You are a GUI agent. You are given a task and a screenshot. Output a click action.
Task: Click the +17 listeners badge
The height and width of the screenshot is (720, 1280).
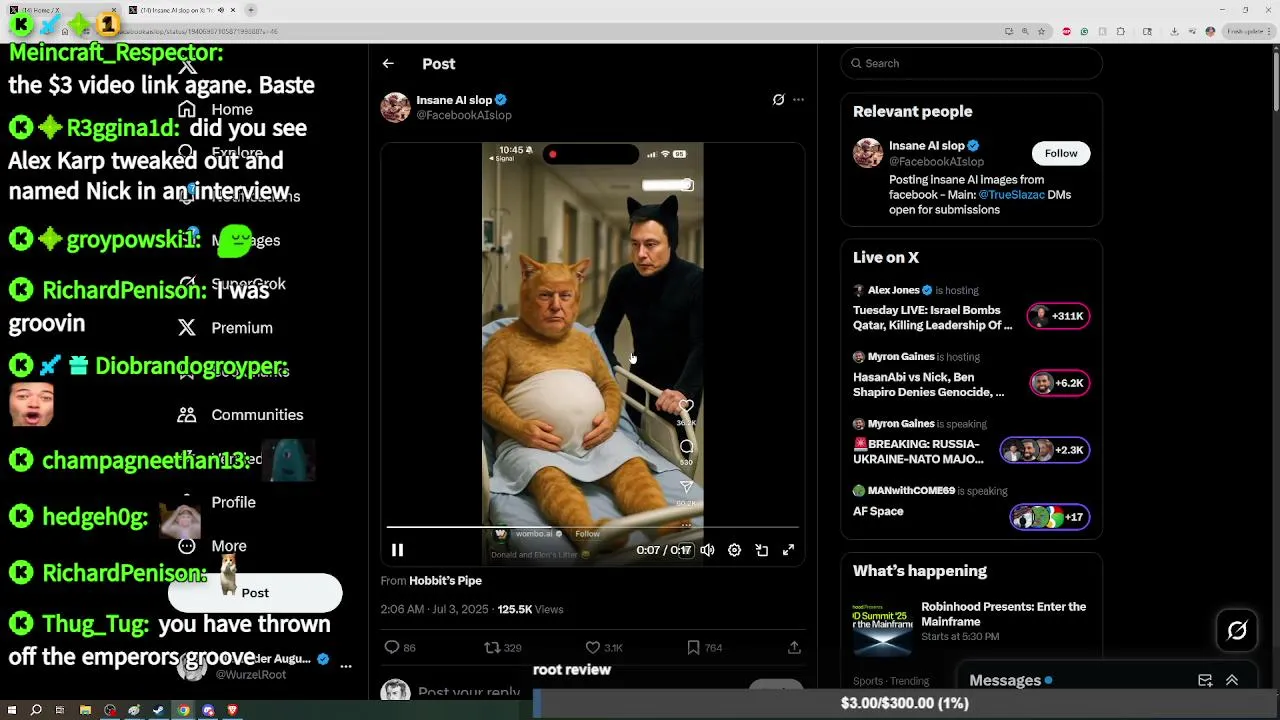[1050, 517]
